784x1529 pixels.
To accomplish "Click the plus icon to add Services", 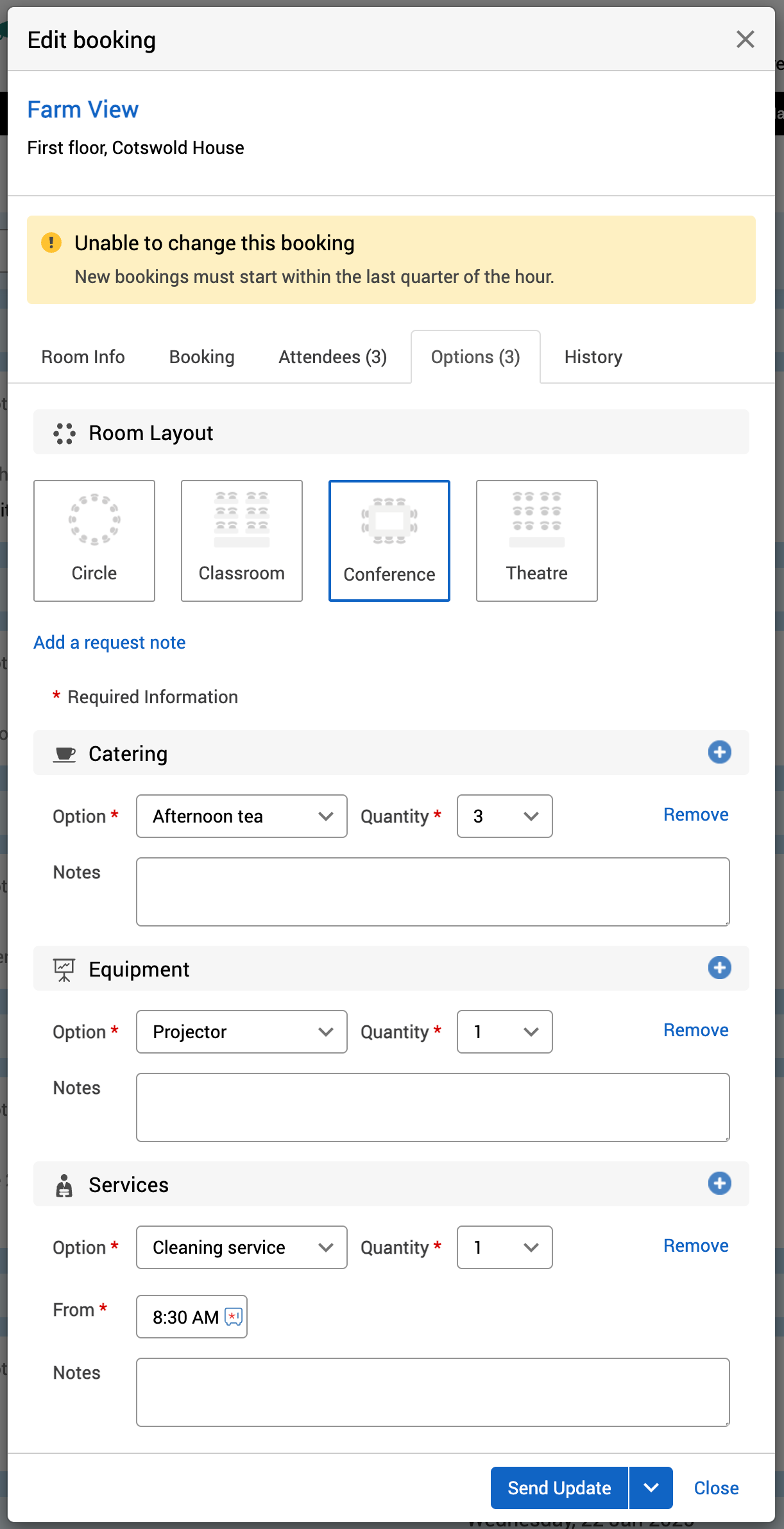I will pyautogui.click(x=719, y=1183).
